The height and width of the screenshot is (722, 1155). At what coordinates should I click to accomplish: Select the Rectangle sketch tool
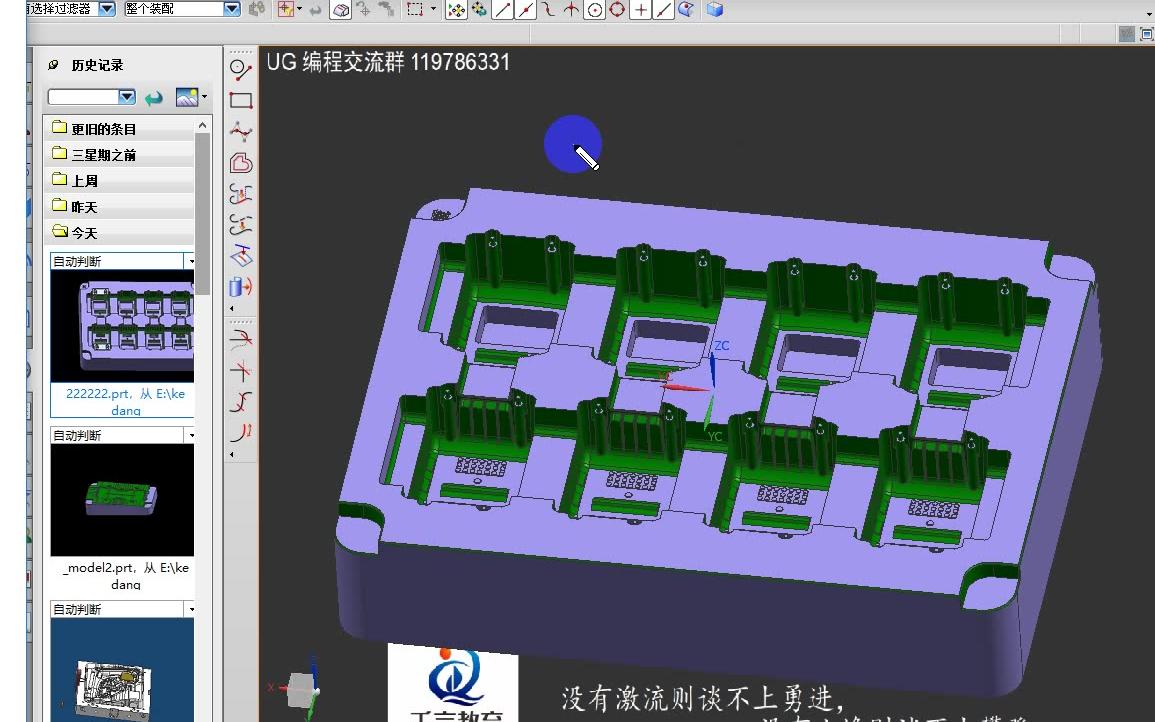click(x=240, y=101)
